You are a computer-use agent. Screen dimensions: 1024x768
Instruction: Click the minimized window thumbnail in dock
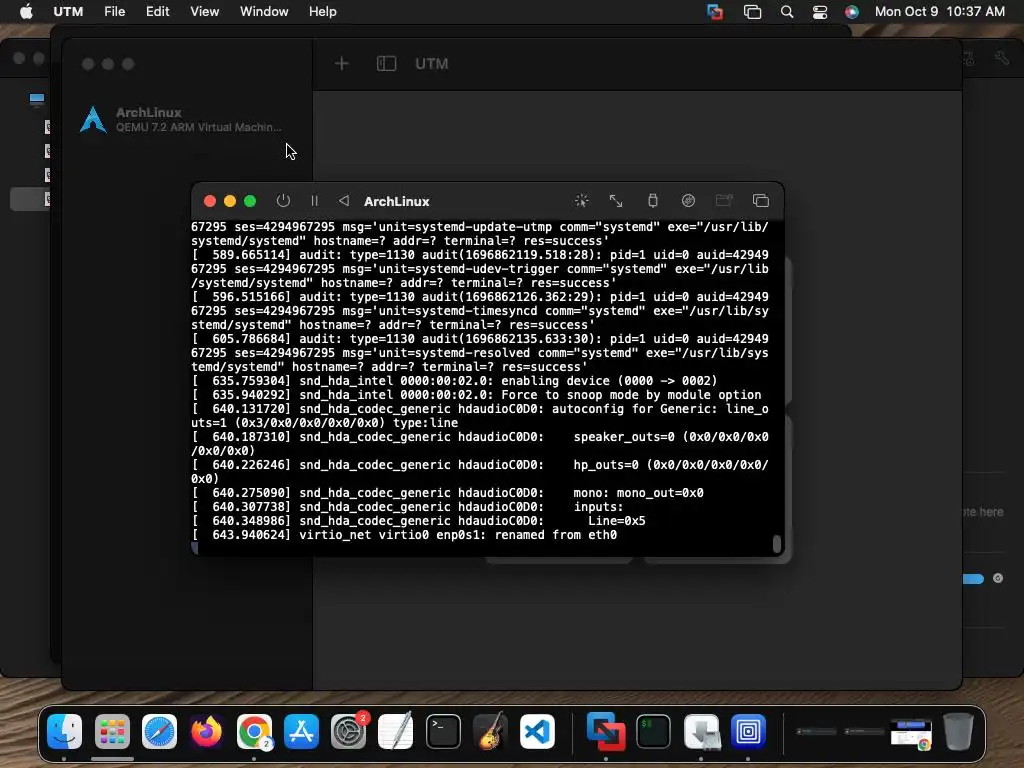[911, 734]
